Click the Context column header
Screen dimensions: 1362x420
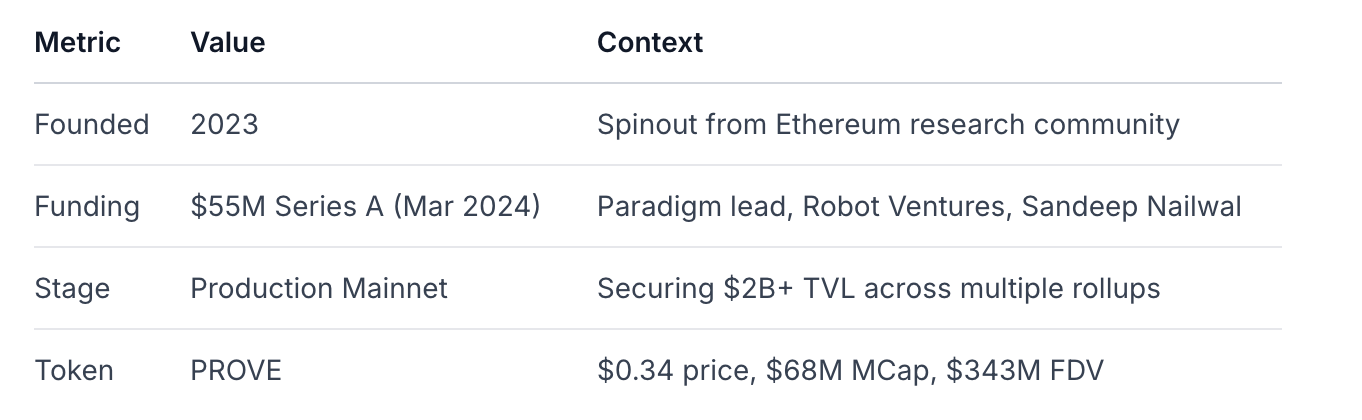click(x=650, y=42)
